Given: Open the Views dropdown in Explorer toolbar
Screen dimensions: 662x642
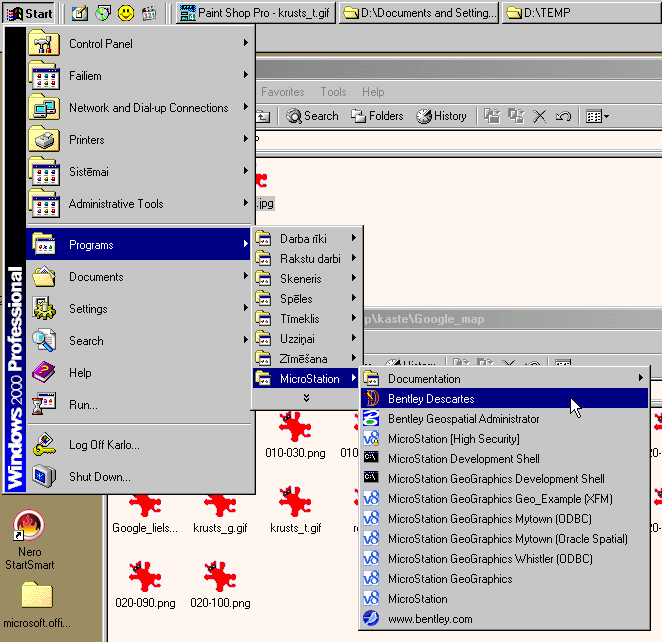Looking at the screenshot, I should pyautogui.click(x=597, y=116).
